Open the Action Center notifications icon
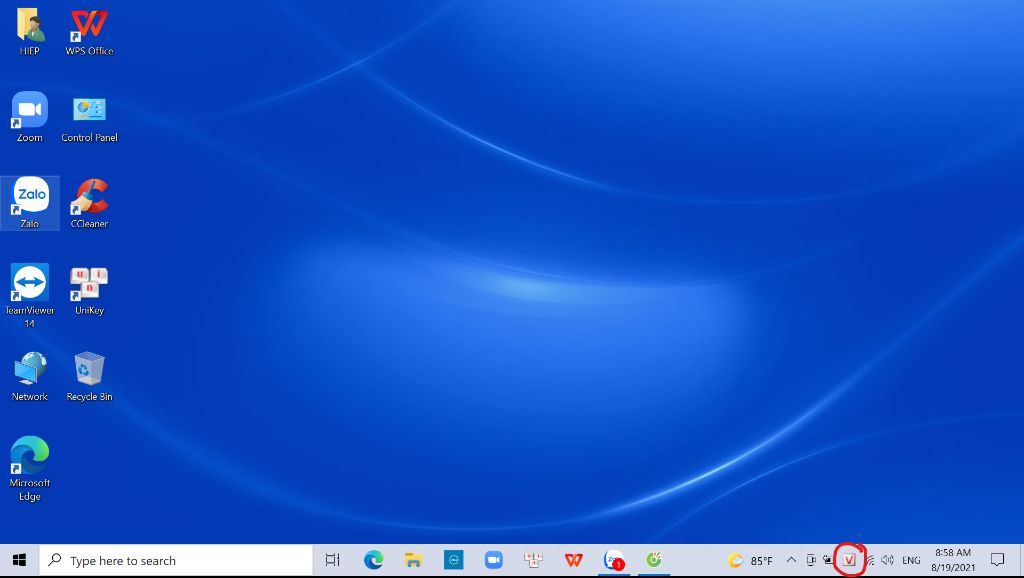Viewport: 1024px width, 578px height. [x=997, y=560]
